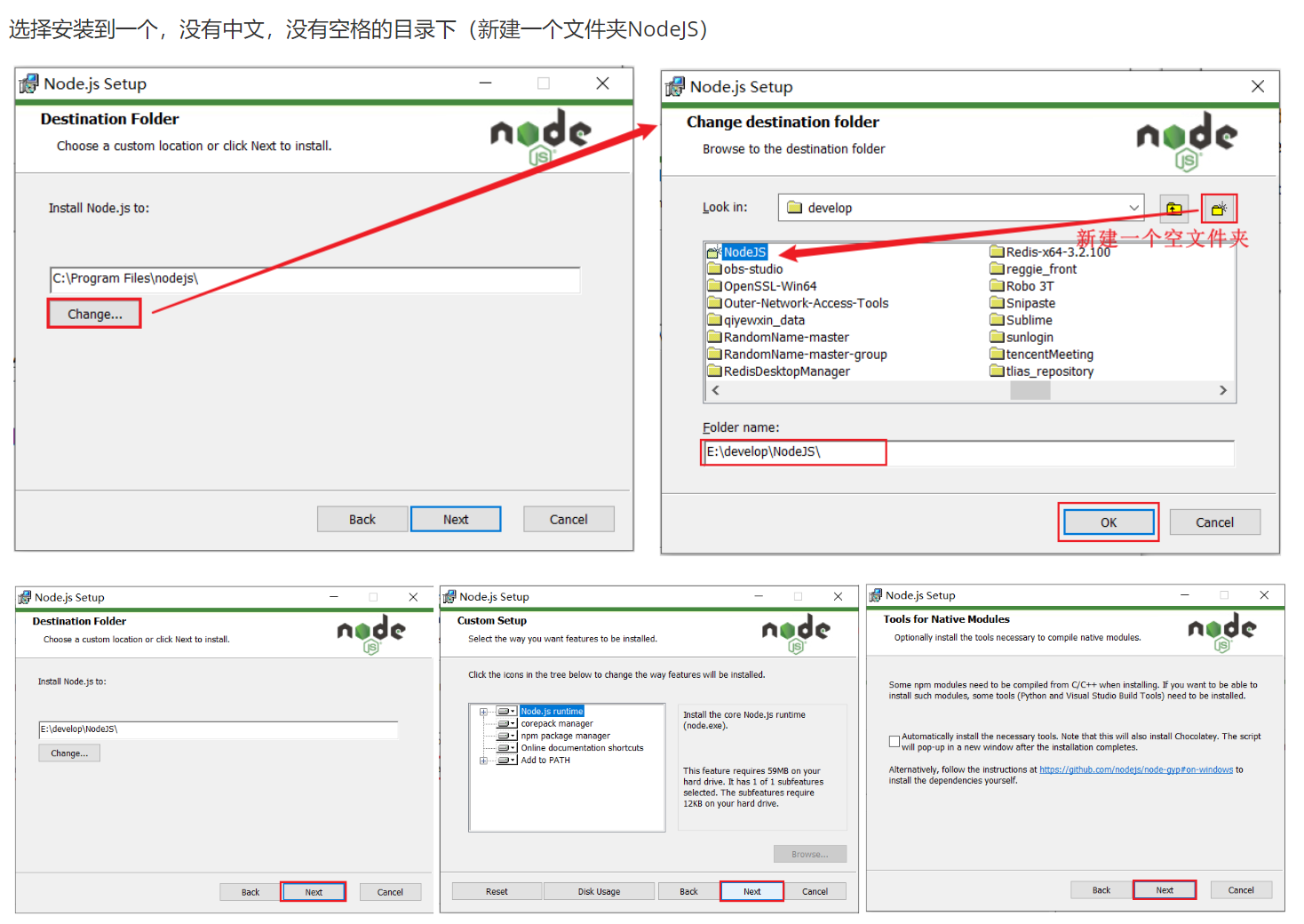
Task: Select the NodeJS folder entry
Action: 743,252
